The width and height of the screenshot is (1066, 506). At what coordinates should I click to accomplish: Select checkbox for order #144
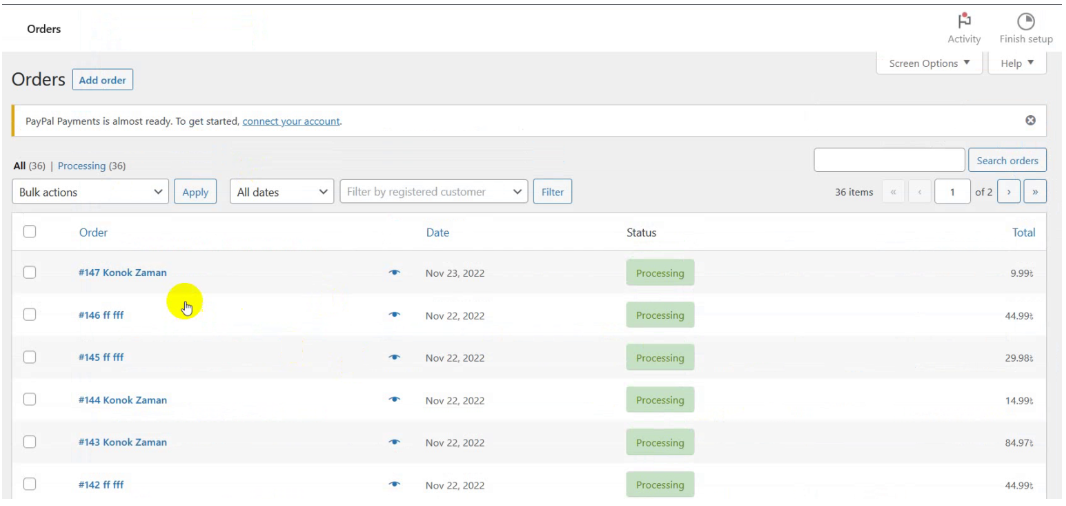pyautogui.click(x=29, y=399)
